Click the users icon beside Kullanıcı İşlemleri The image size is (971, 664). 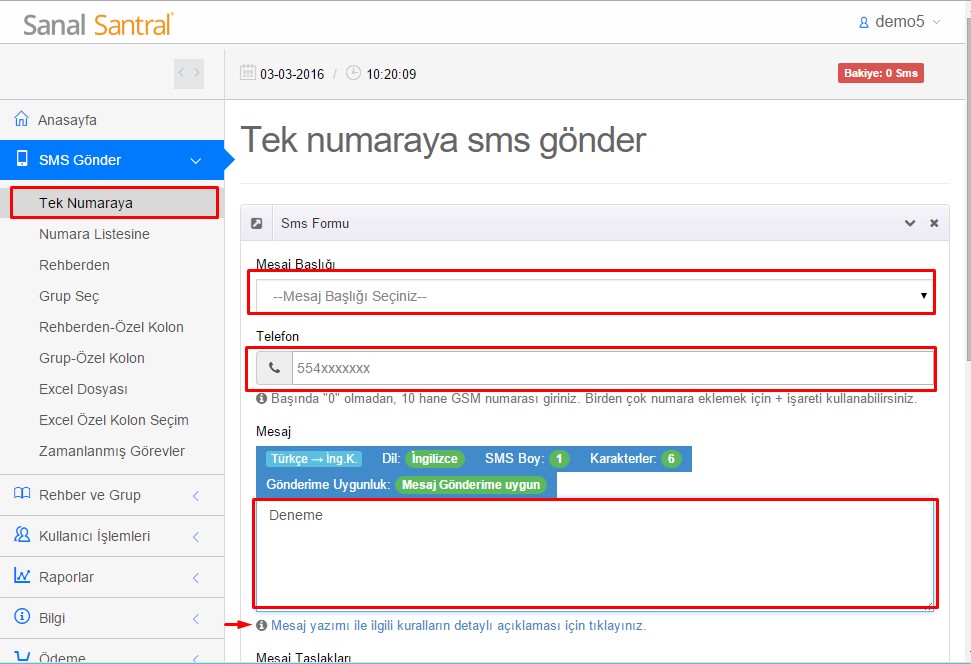coord(22,535)
